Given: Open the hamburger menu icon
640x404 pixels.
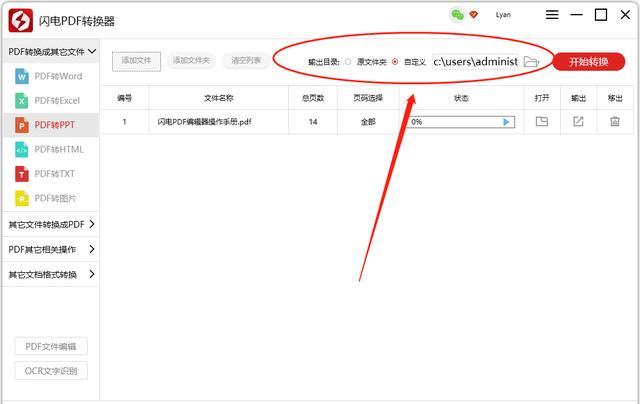Looking at the screenshot, I should point(552,15).
